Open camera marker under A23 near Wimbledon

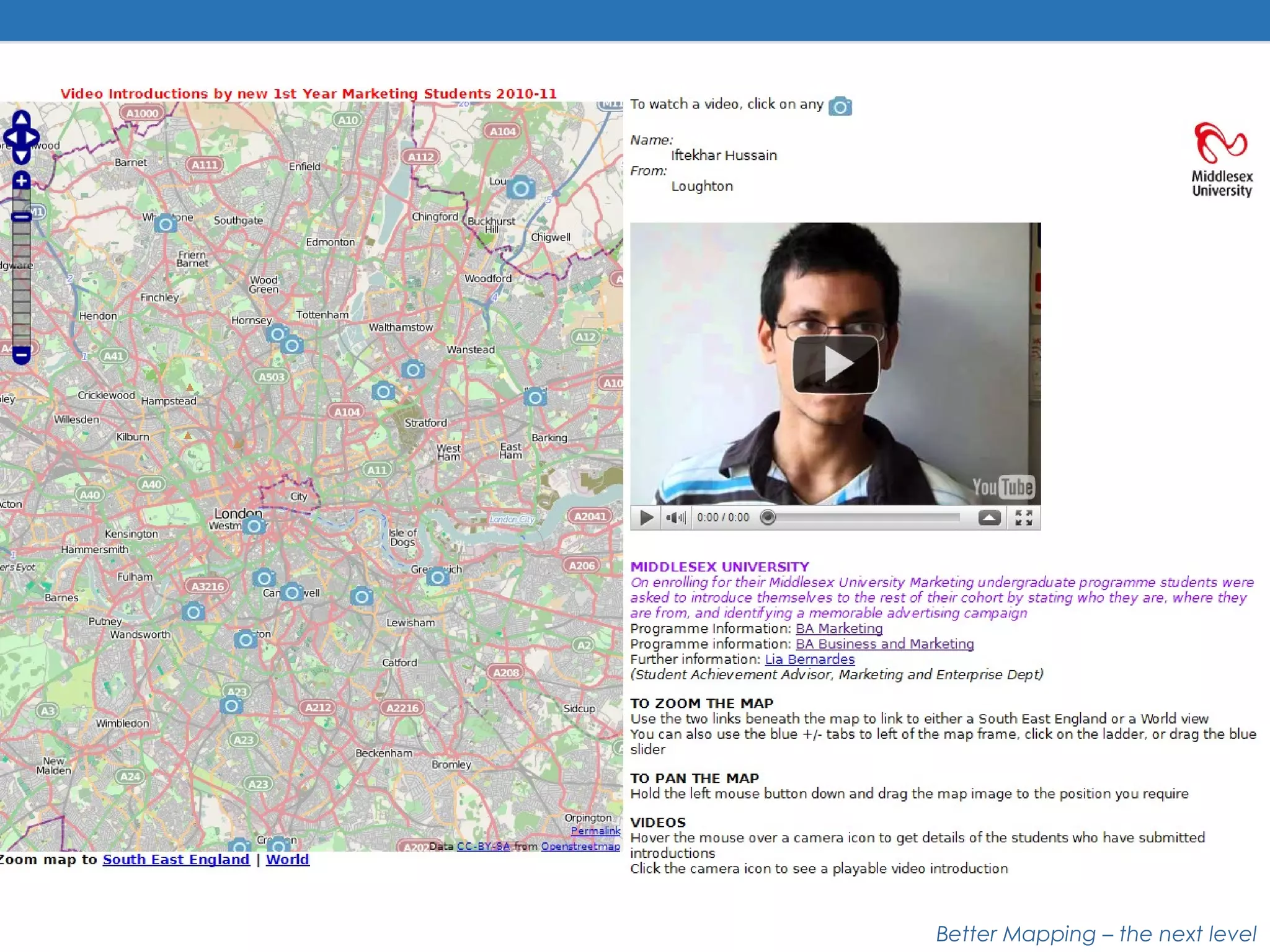click(231, 705)
